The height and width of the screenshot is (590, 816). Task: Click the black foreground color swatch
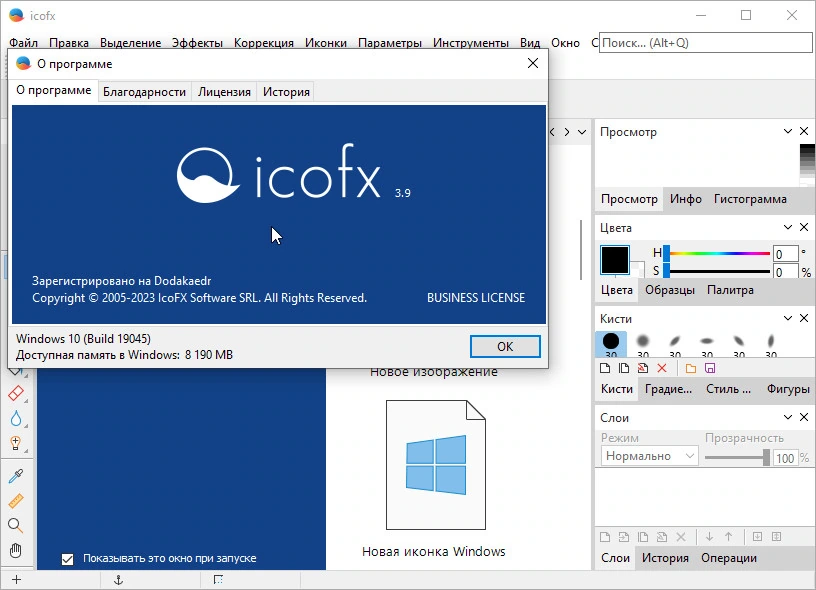(615, 259)
